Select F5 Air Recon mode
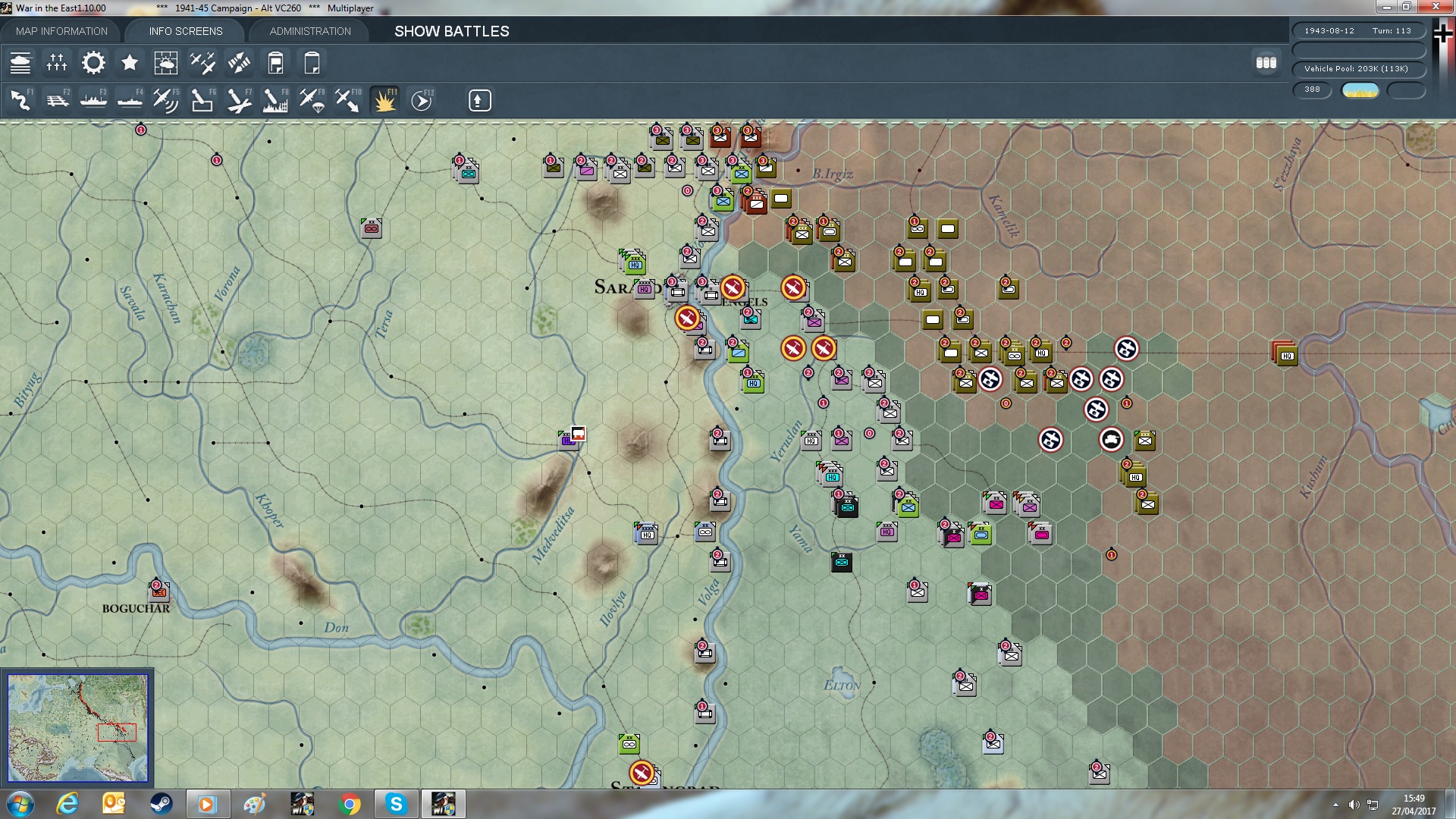Viewport: 1456px width, 819px height. pos(166,100)
